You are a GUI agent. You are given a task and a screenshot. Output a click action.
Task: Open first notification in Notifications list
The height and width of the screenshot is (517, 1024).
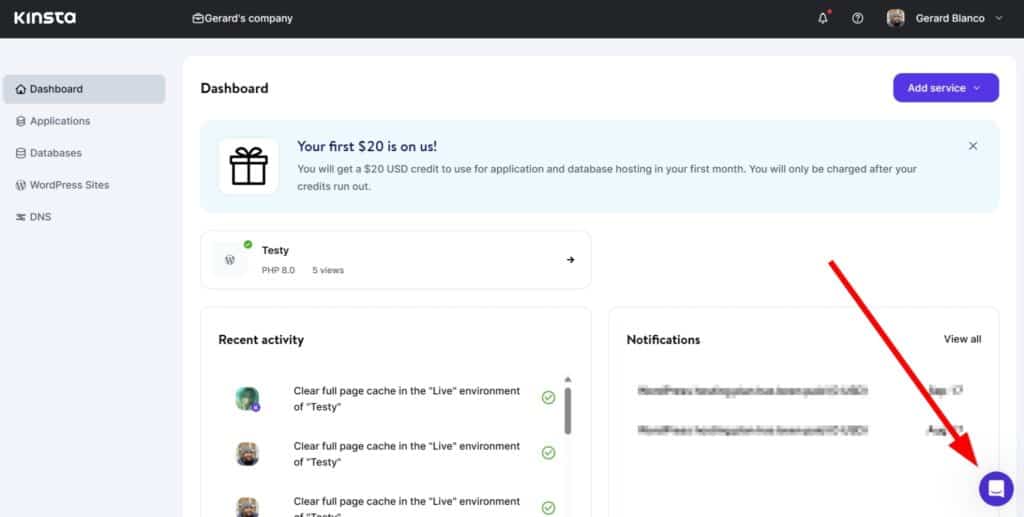pos(752,390)
